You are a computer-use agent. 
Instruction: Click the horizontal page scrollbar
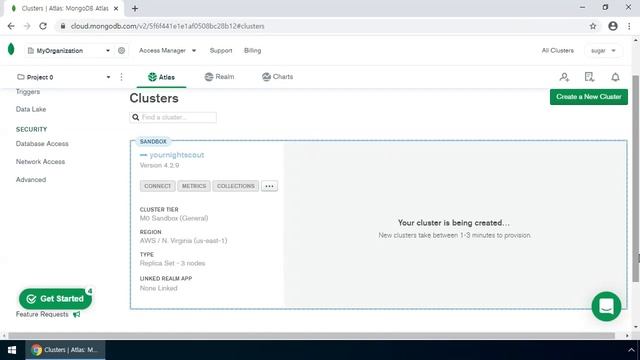[311, 336]
